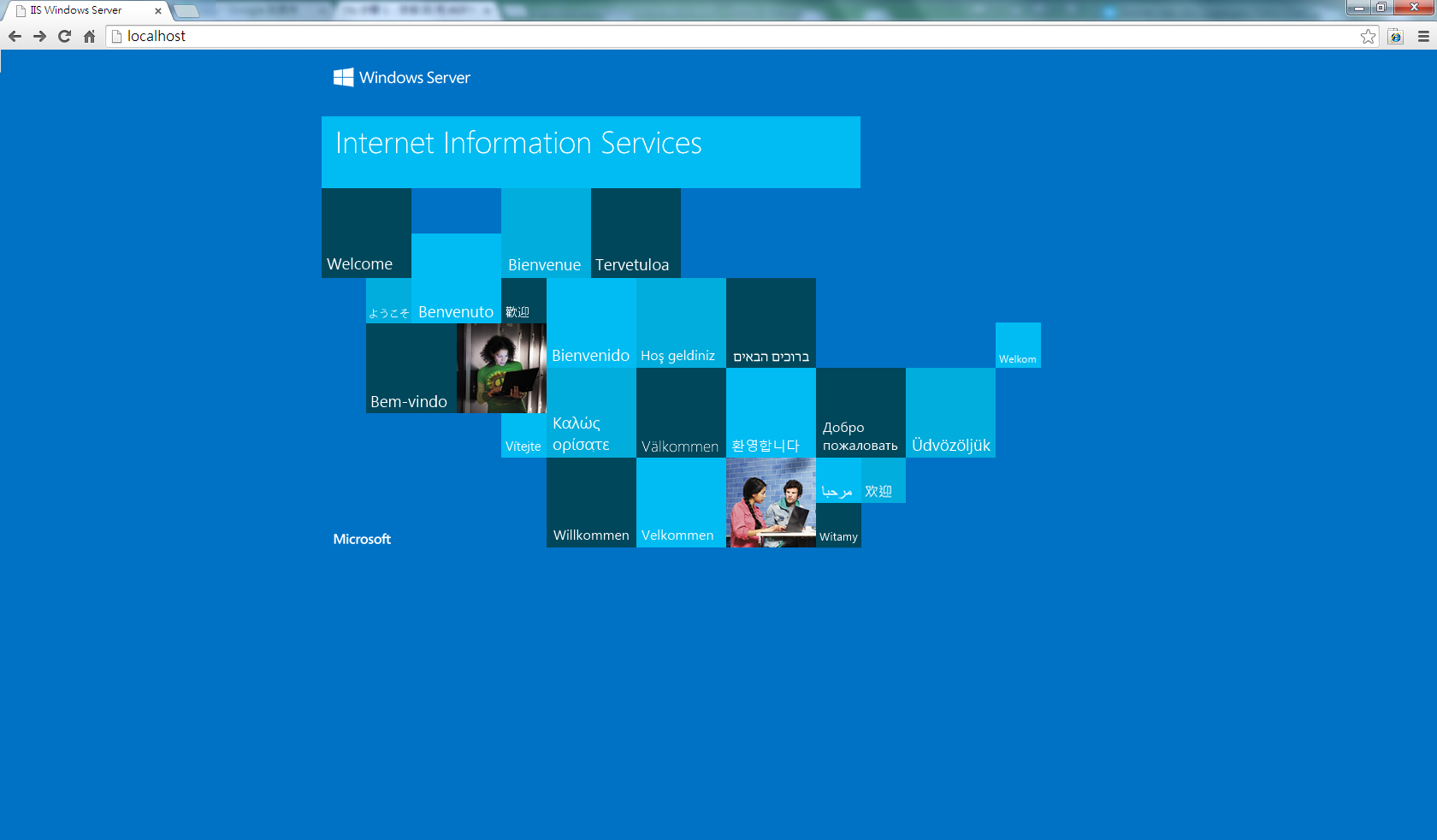Reload the localhost page
This screenshot has width=1437, height=840.
point(64,36)
